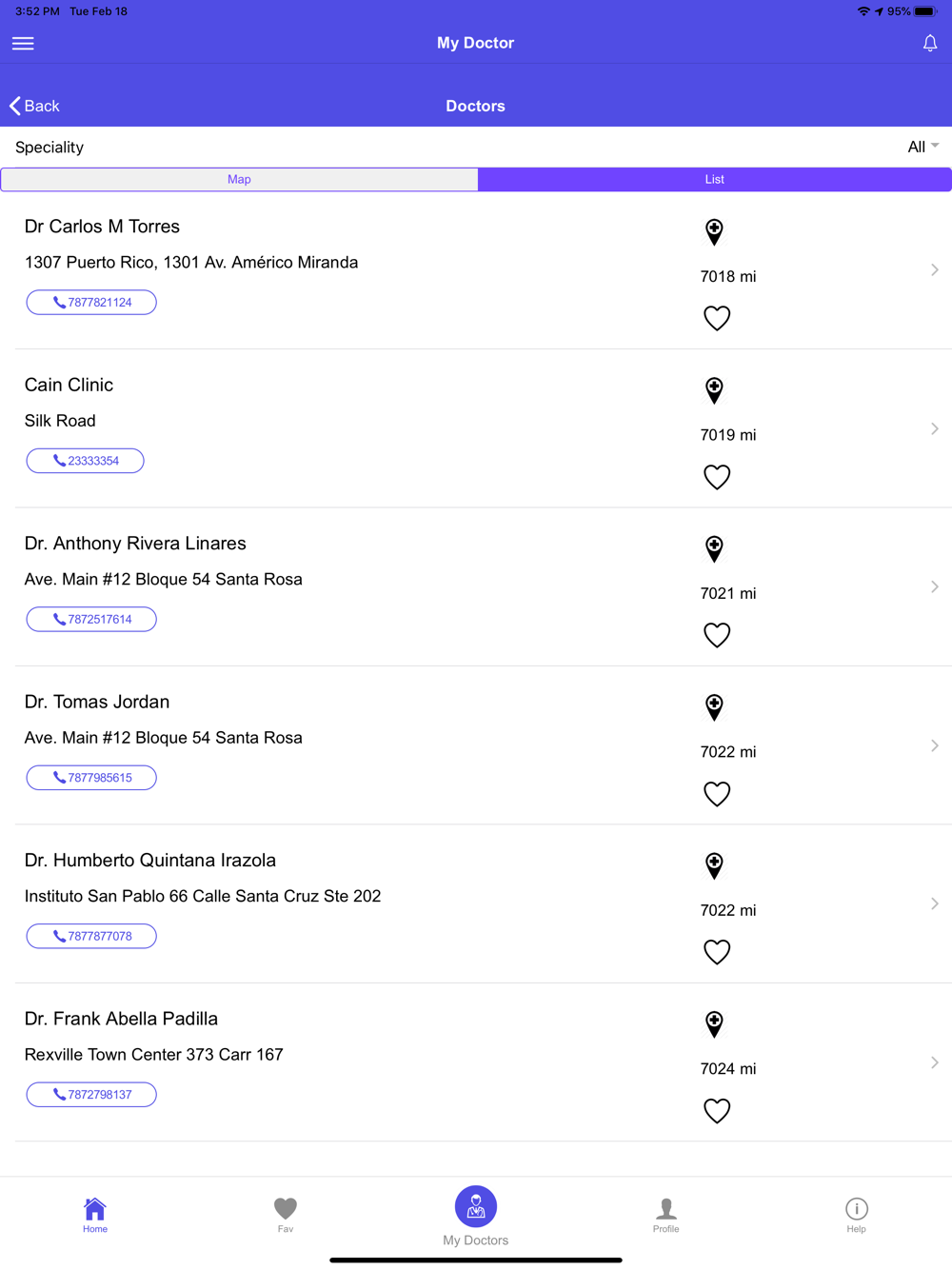The height and width of the screenshot is (1270, 952).
Task: Tap the My Doctors center tab button
Action: point(476,1209)
